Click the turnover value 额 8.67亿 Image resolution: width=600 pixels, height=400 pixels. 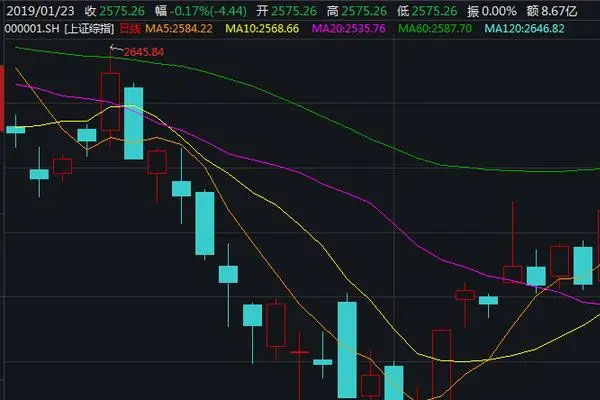tap(551, 11)
